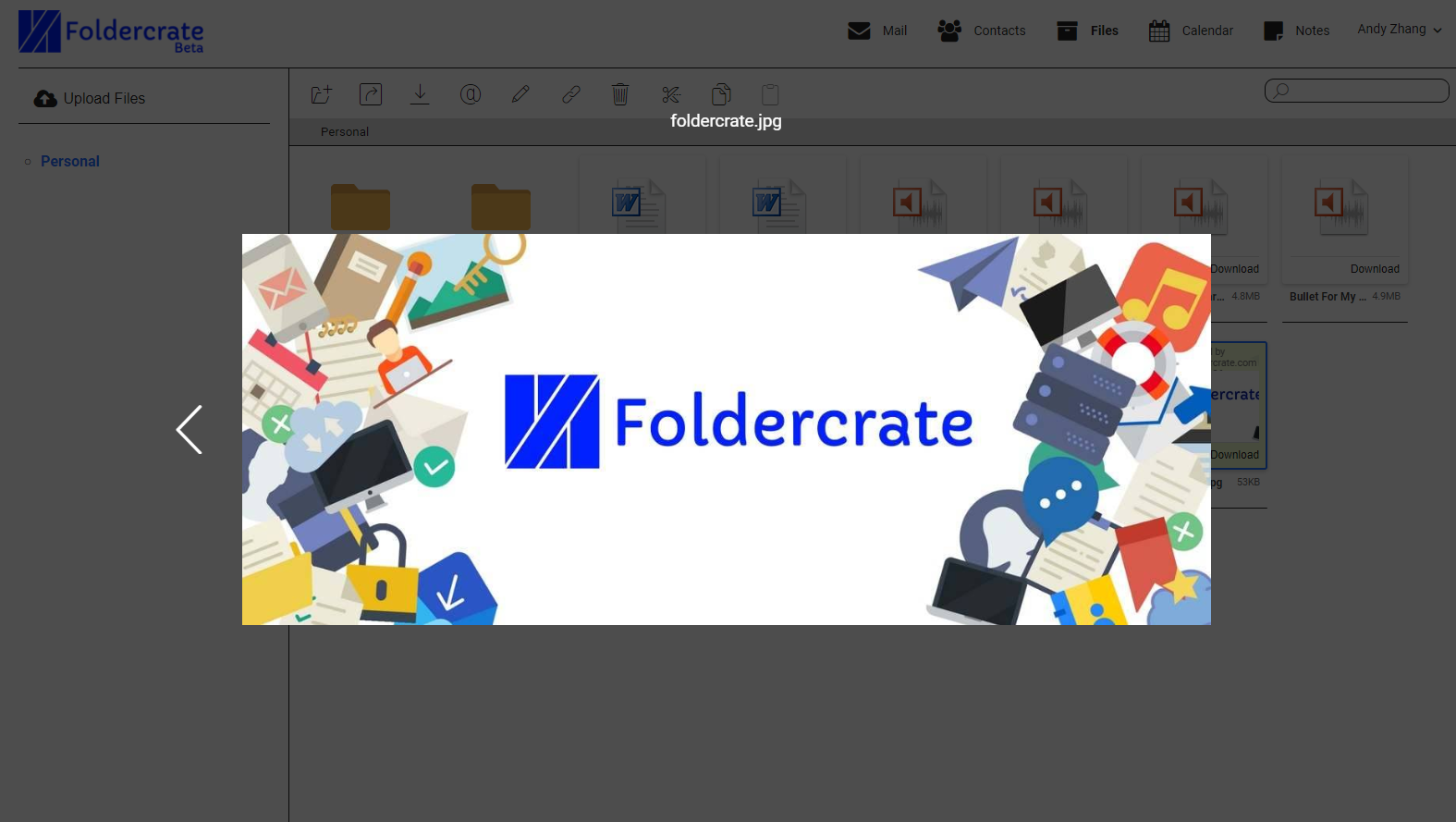Click the Files box icon
The image size is (1456, 822).
click(x=1067, y=31)
